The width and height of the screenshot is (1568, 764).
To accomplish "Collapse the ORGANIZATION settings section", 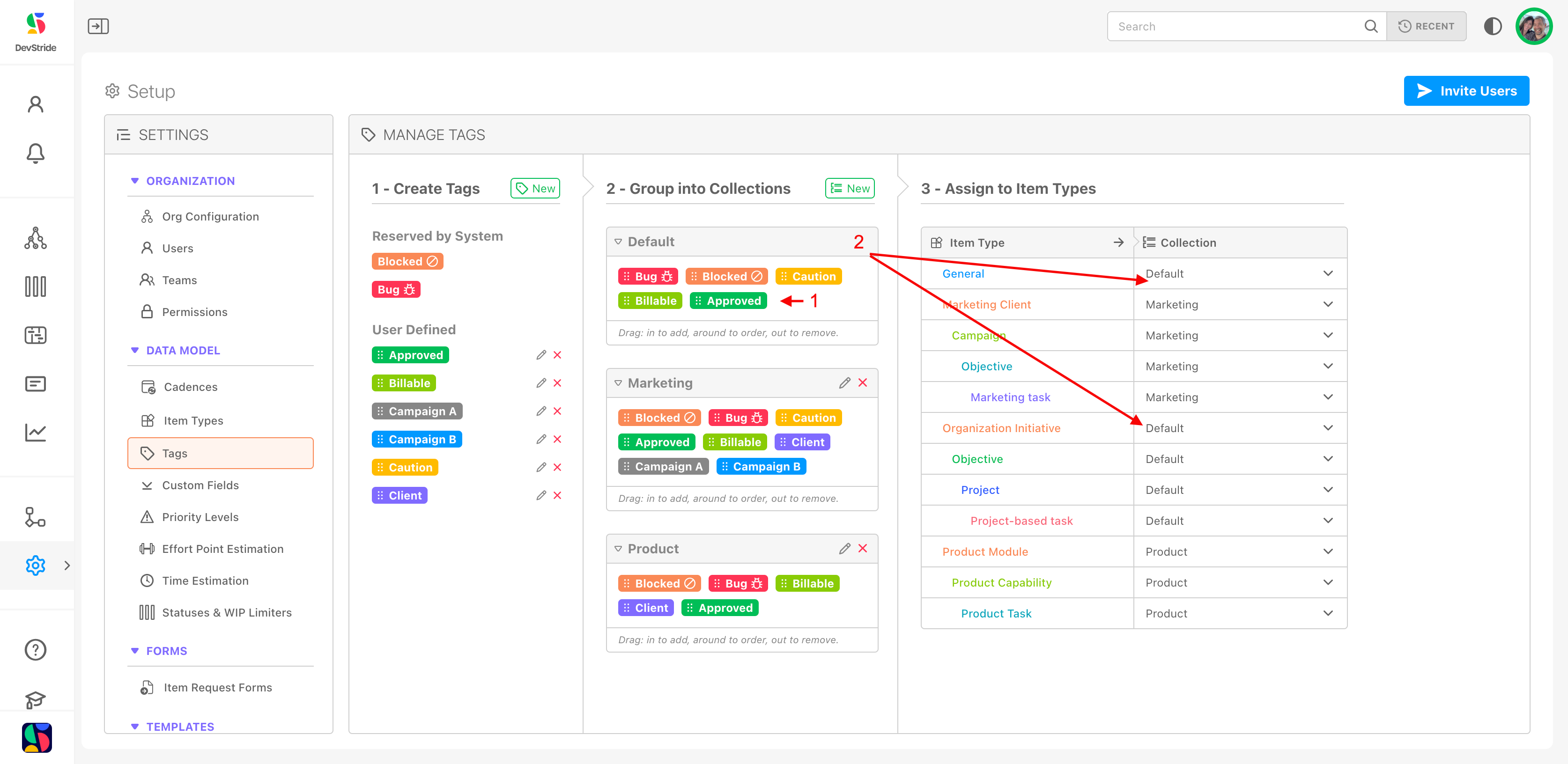I will 134,181.
